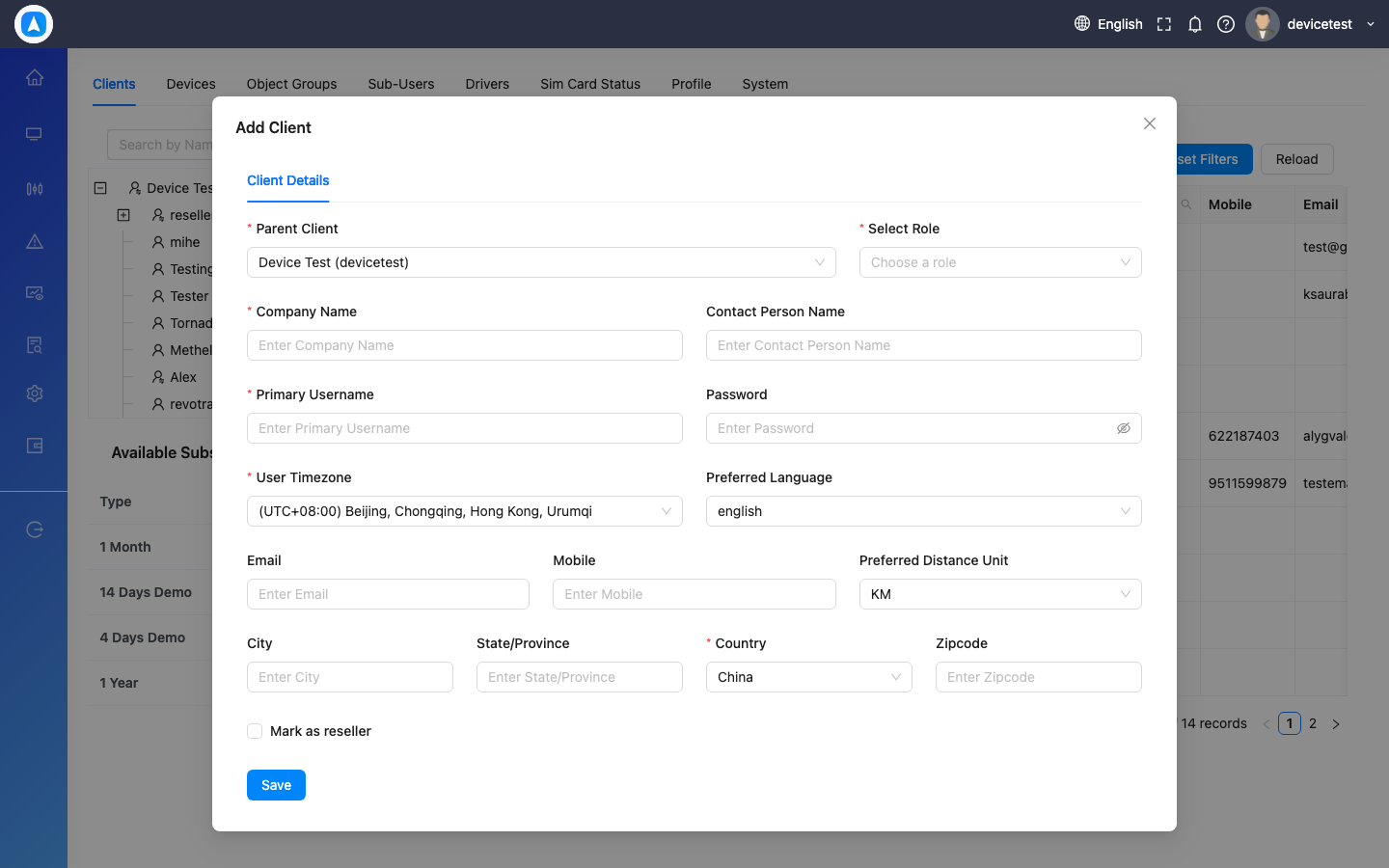Toggle password visibility eye icon
This screenshot has width=1389, height=868.
coord(1124,428)
